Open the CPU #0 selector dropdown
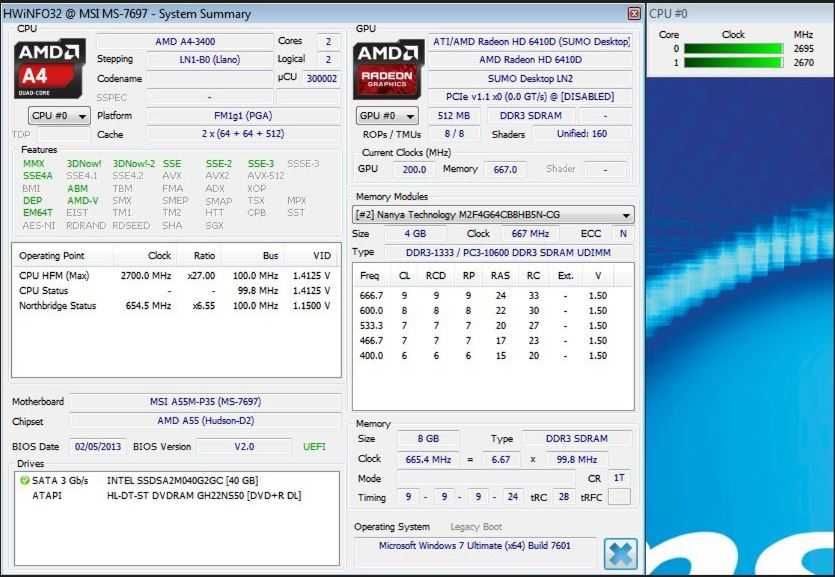 pos(59,116)
